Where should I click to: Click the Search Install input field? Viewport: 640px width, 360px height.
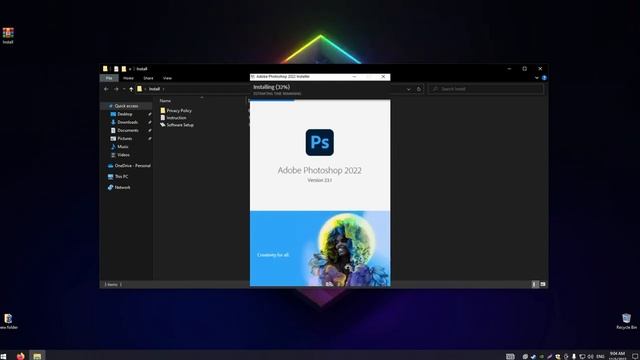coord(486,89)
